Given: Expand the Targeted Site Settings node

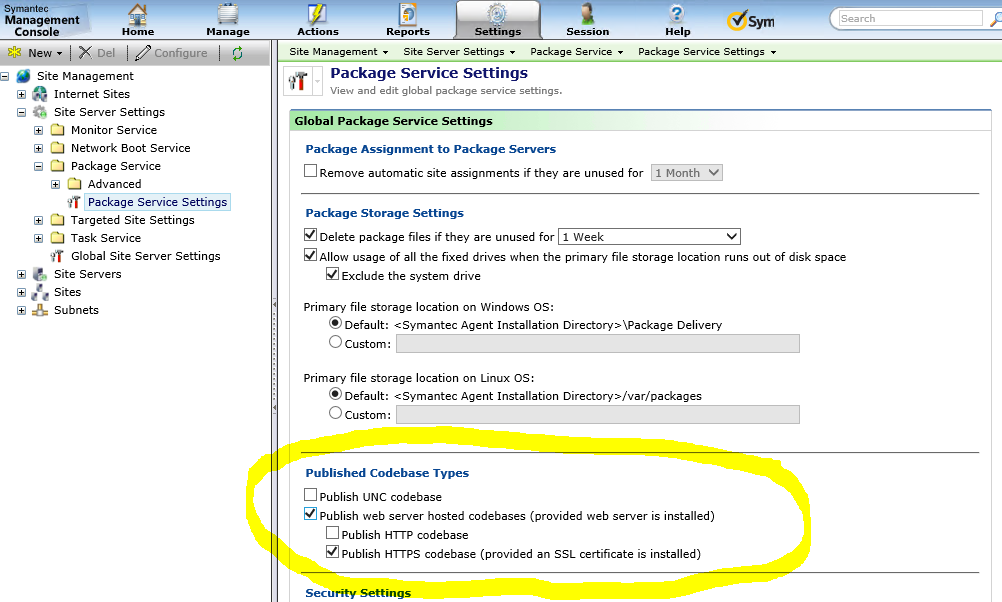Looking at the screenshot, I should [38, 220].
